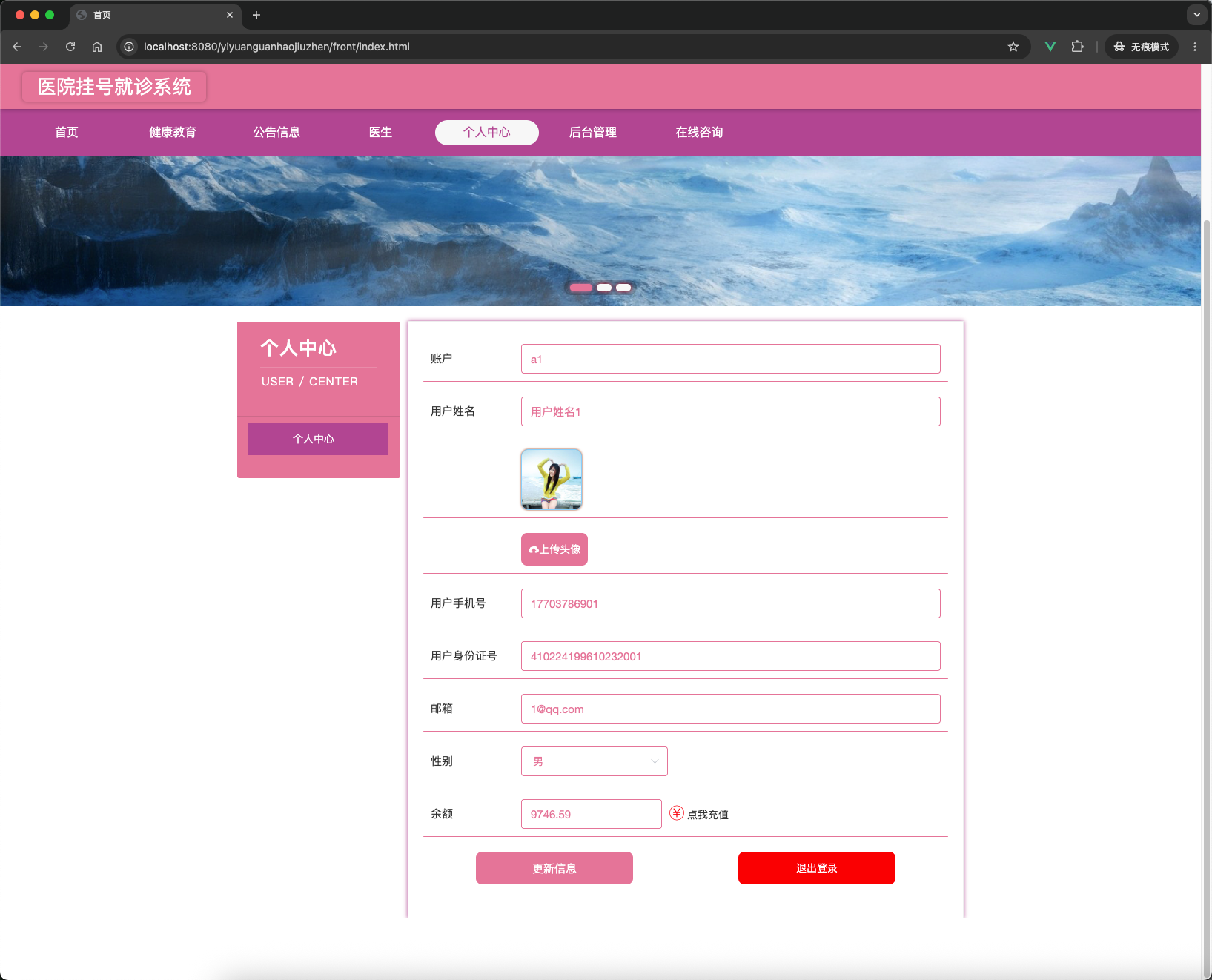This screenshot has width=1212, height=980.
Task: Click the yen recharge icon
Action: point(677,813)
